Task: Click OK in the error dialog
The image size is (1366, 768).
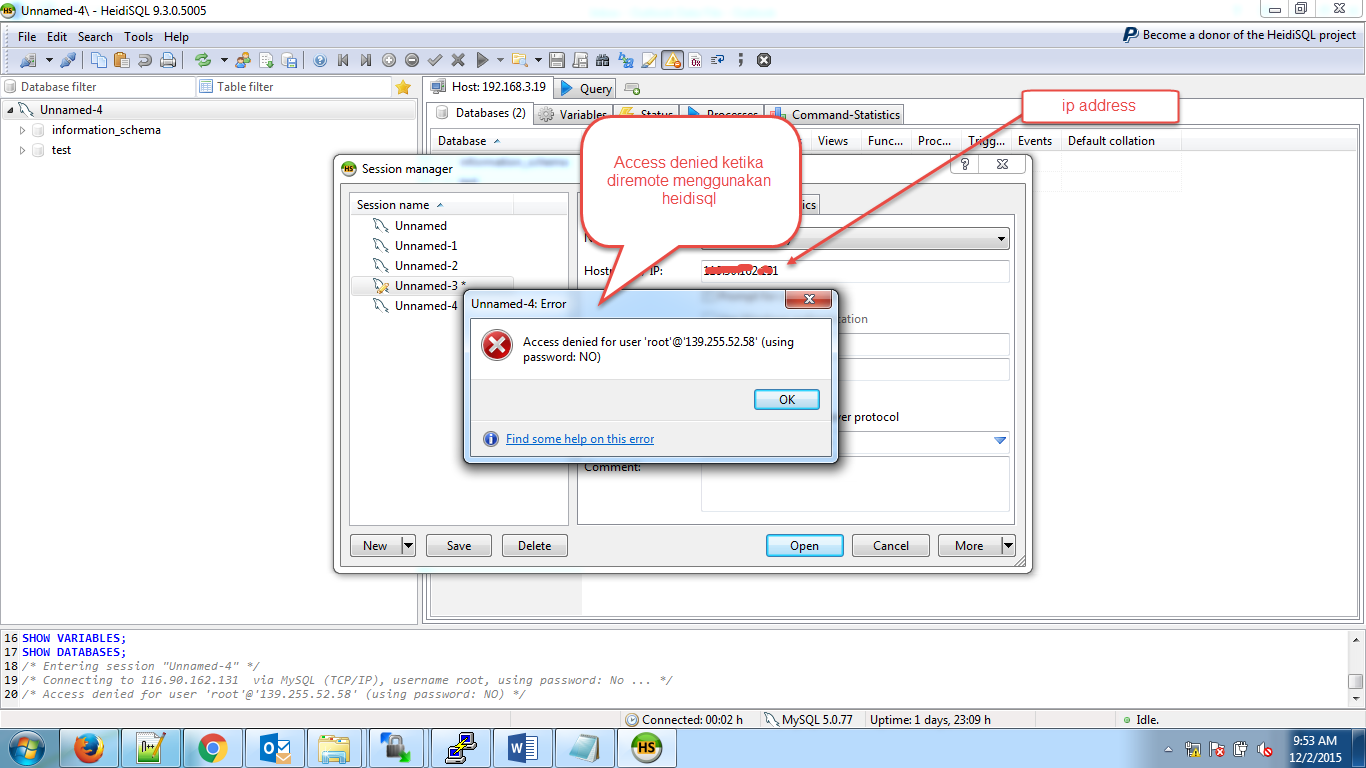Action: [x=787, y=399]
